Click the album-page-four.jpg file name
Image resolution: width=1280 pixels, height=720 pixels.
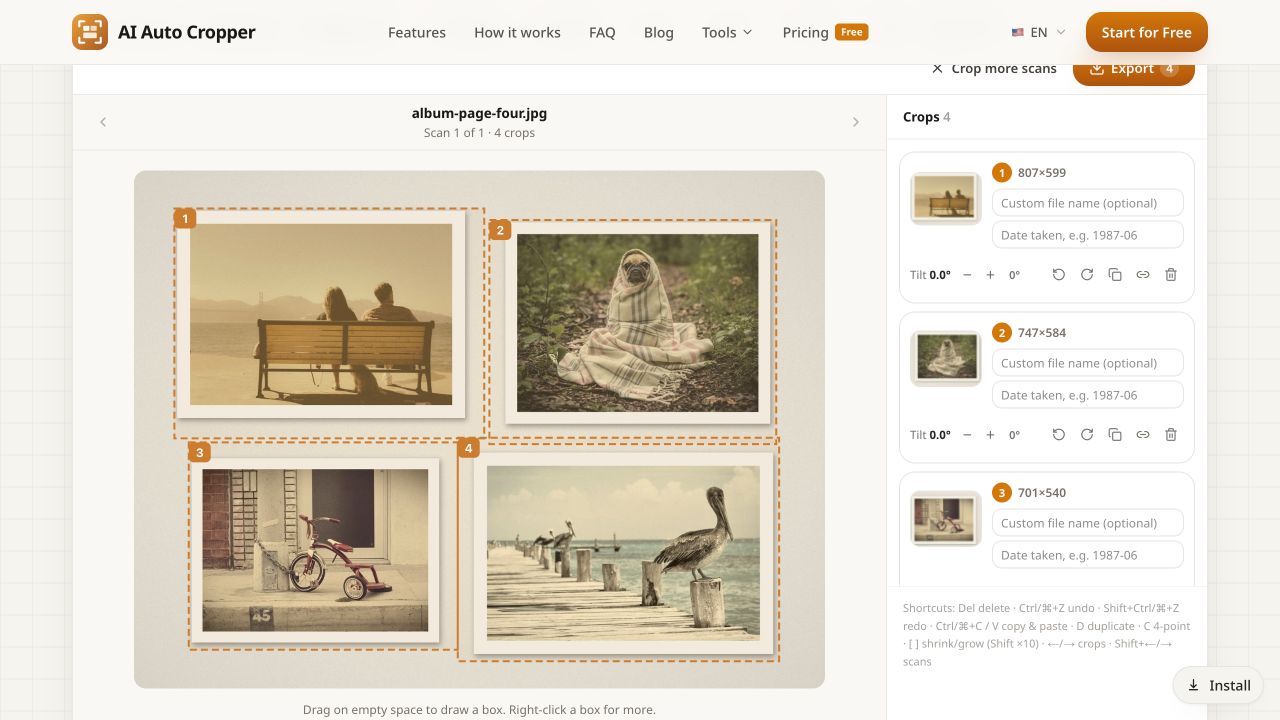click(479, 113)
